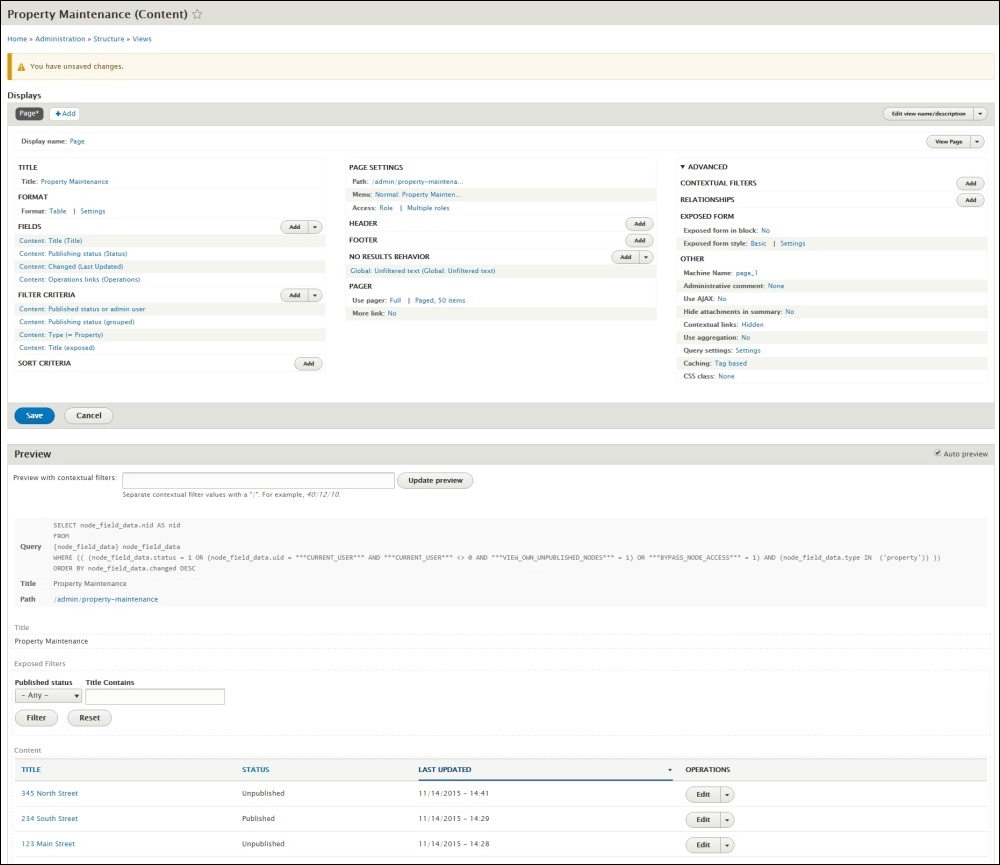Star the Property Maintenance view as favorite
The height and width of the screenshot is (865, 1000).
coord(197,14)
